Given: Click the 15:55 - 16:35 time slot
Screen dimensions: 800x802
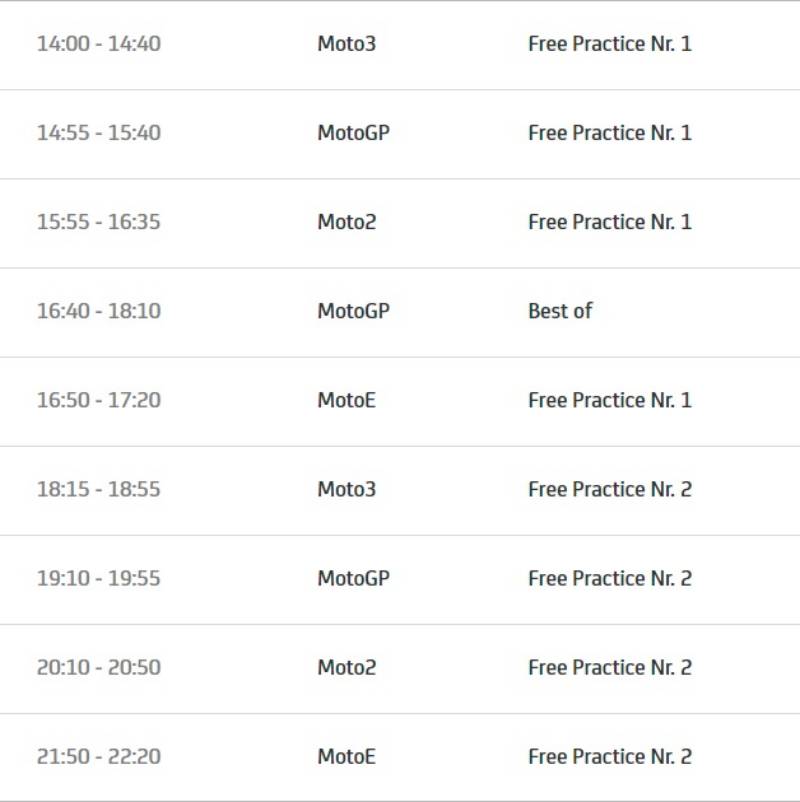Looking at the screenshot, I should pyautogui.click(x=98, y=222).
